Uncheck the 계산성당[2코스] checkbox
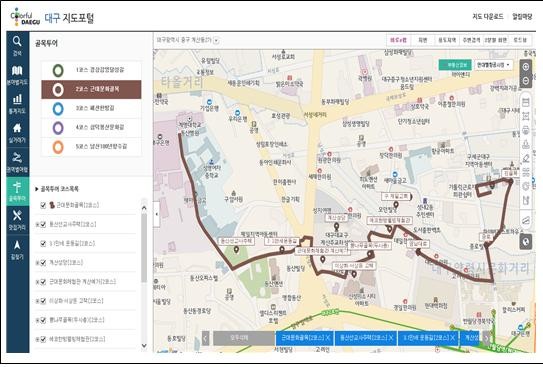 [43, 263]
